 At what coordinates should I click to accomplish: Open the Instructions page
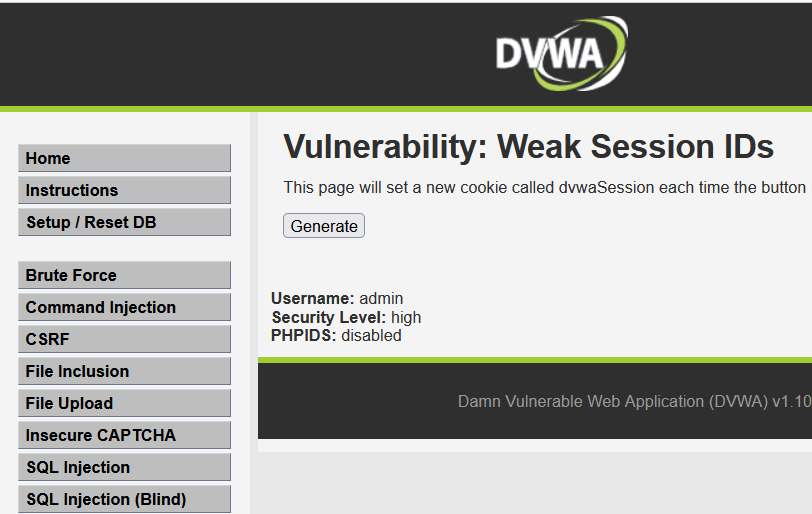(x=124, y=190)
